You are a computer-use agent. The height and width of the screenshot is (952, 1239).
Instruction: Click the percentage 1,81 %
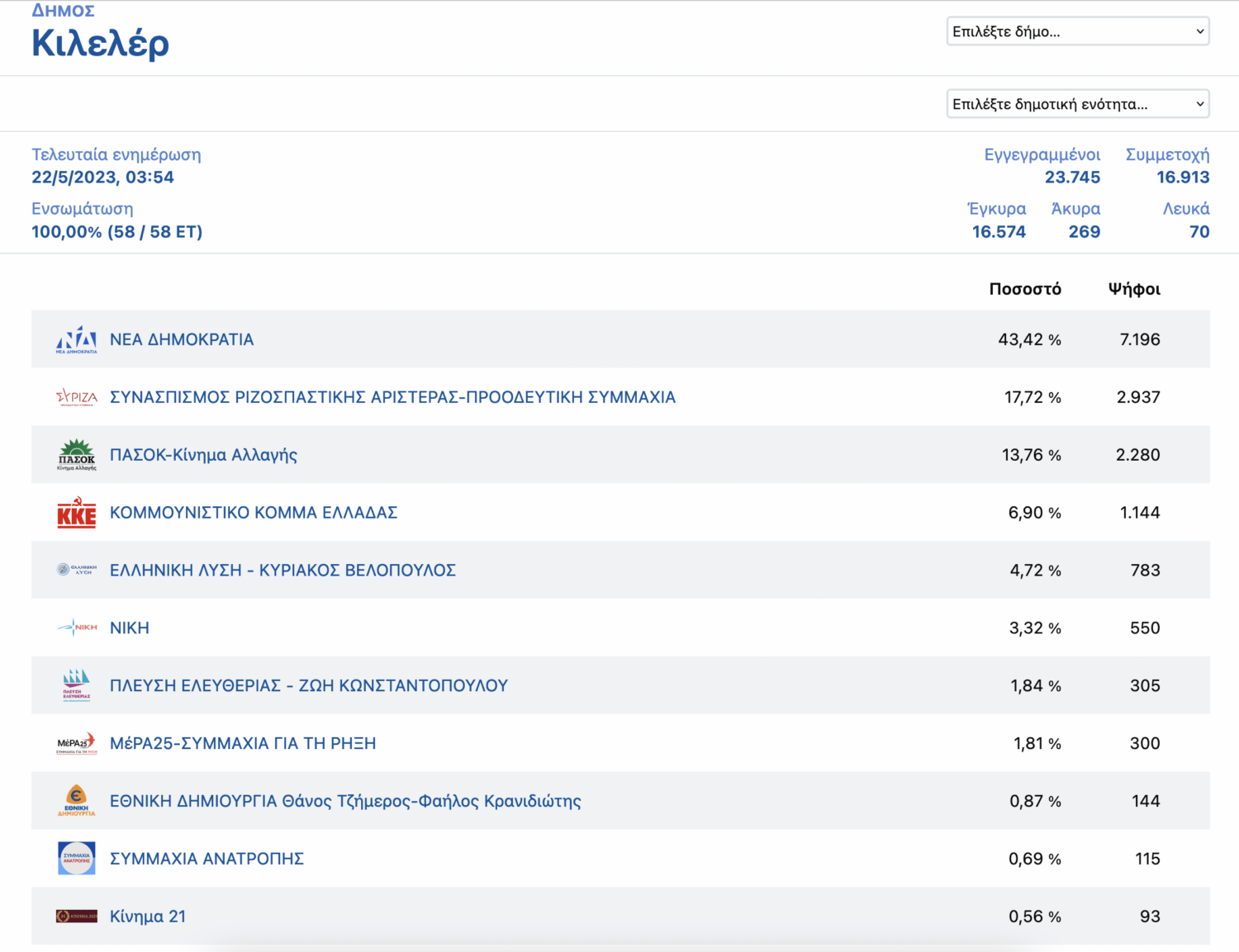[1037, 744]
